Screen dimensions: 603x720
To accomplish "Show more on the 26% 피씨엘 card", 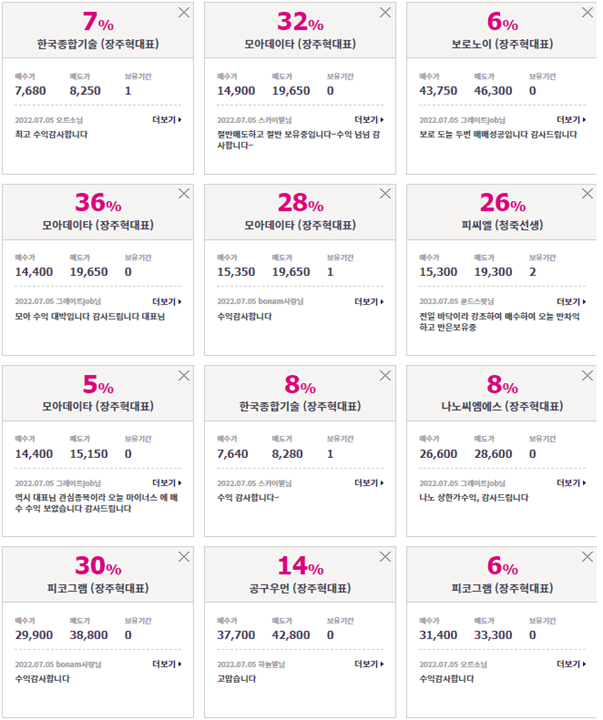I will coord(571,302).
